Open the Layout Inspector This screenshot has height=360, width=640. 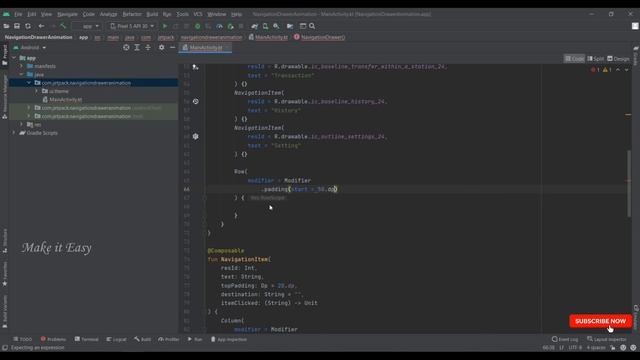tap(607, 339)
